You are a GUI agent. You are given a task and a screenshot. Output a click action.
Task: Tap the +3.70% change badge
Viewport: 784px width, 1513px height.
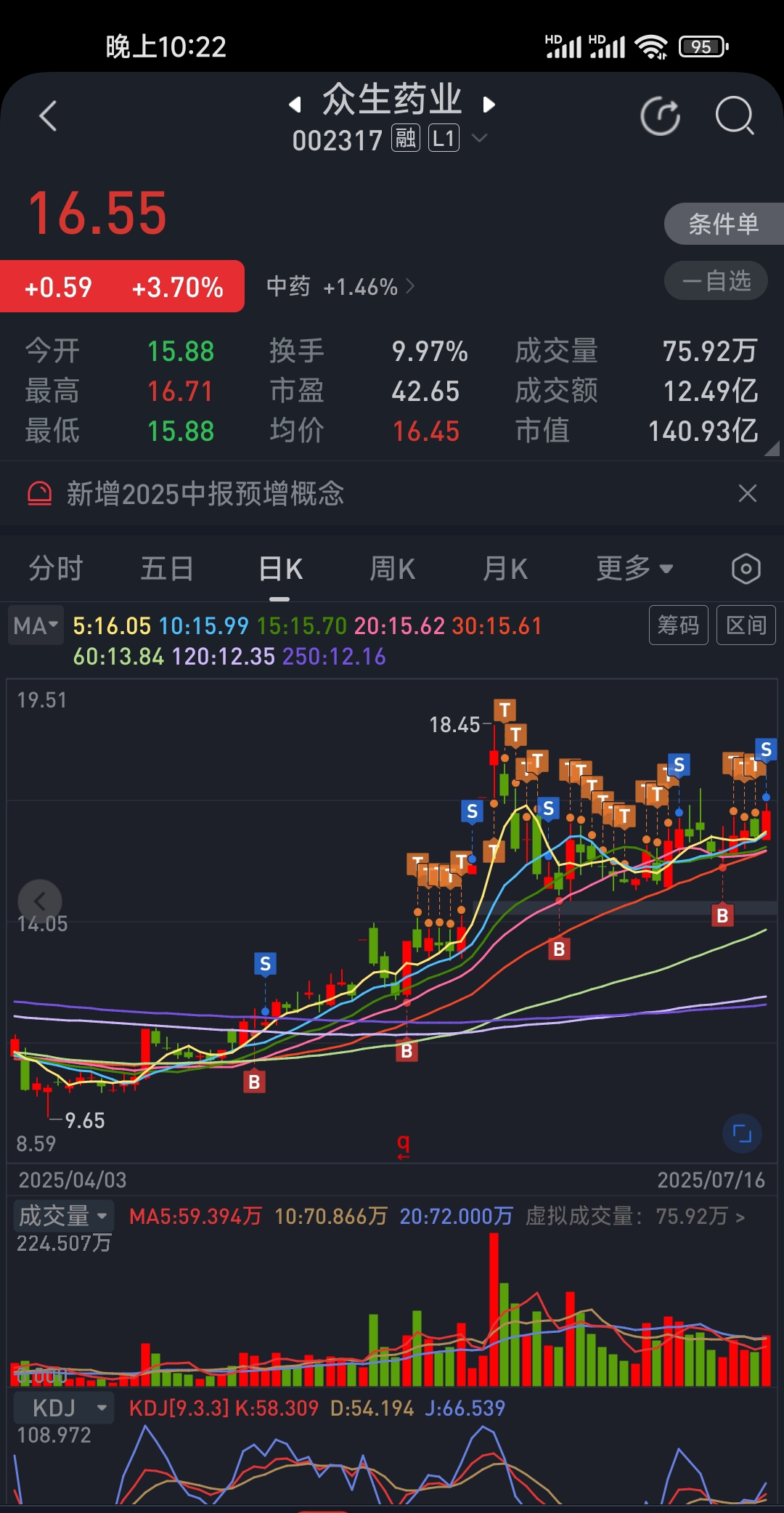click(177, 288)
